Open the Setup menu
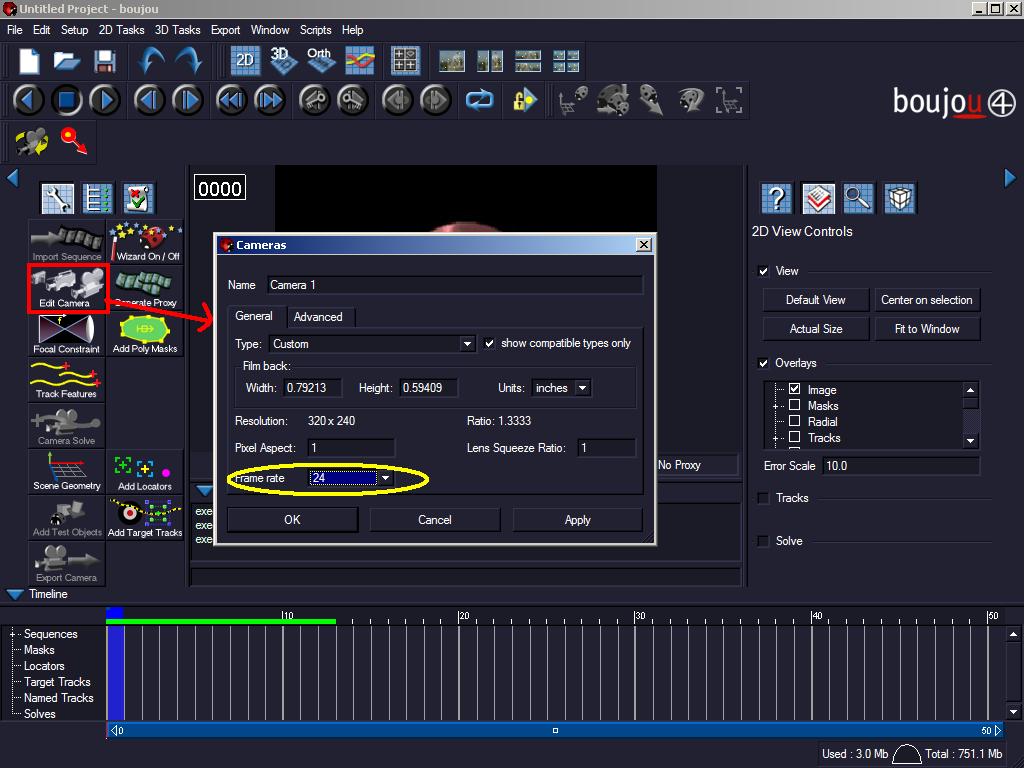 tap(74, 30)
